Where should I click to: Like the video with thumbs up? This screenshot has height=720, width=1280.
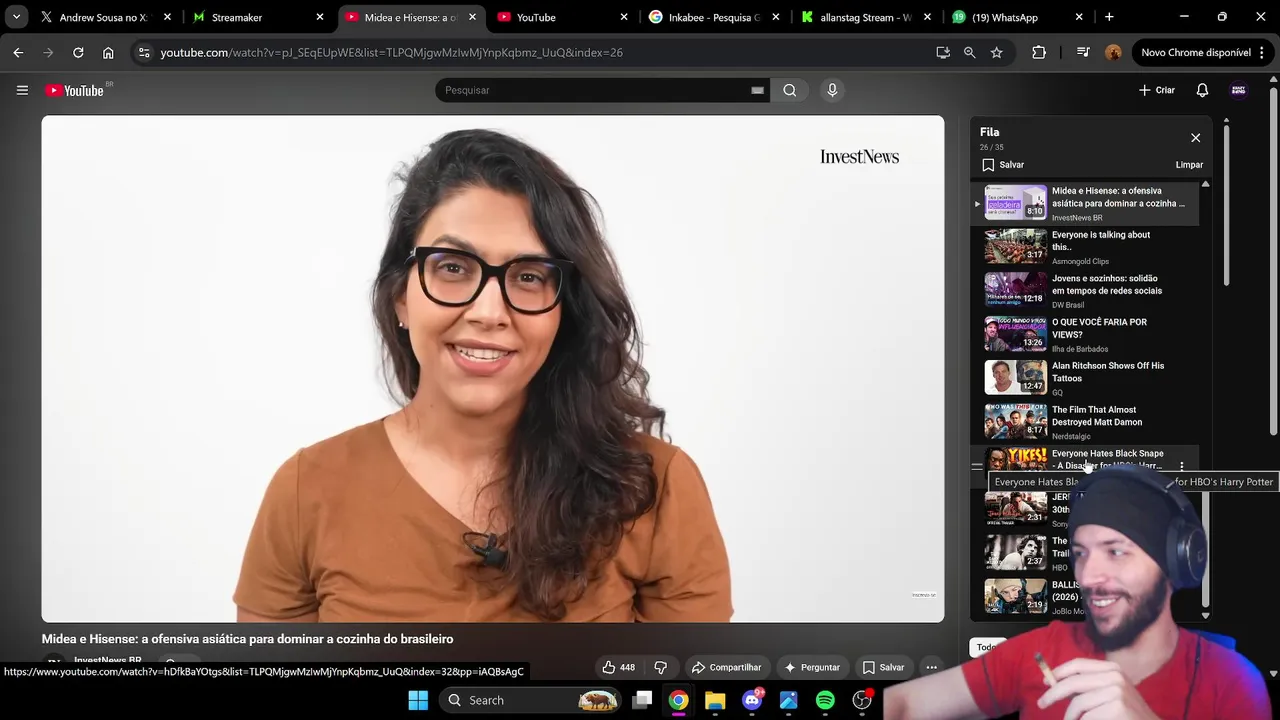pyautogui.click(x=618, y=667)
